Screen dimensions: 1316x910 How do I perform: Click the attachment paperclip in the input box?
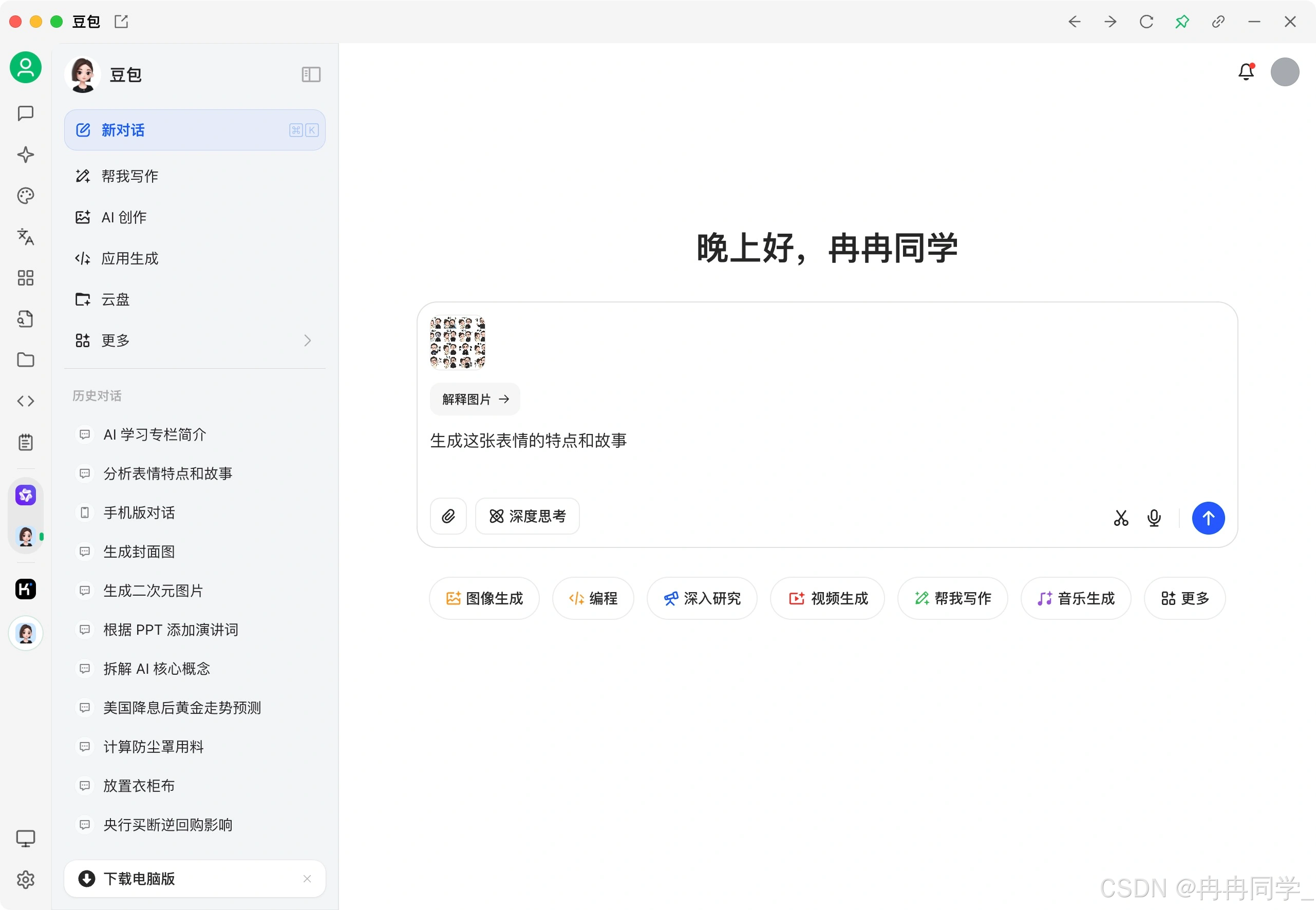click(448, 516)
